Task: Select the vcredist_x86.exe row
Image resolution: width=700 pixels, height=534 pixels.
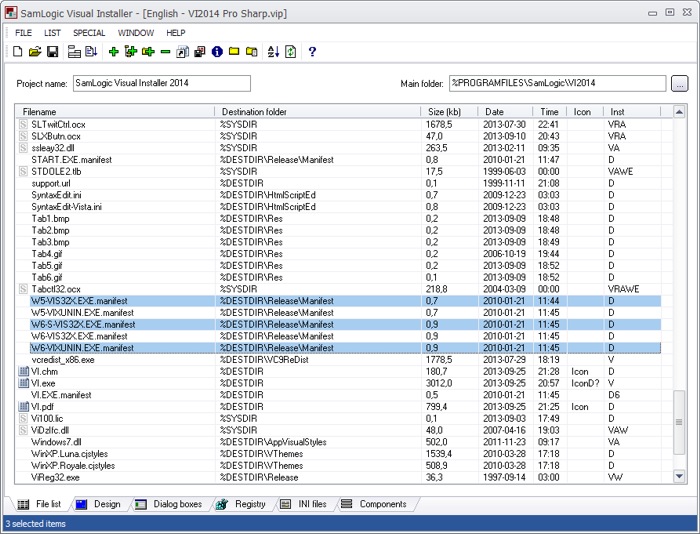Action: (x=338, y=360)
